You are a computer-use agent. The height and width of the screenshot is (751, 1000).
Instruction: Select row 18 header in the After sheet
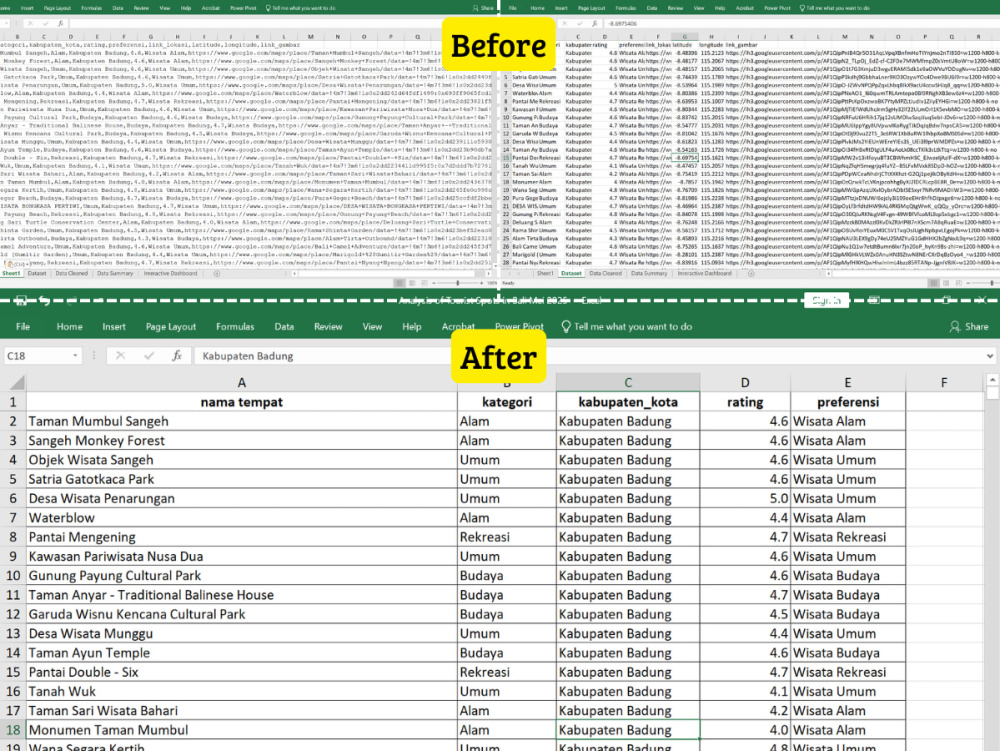click(13, 730)
